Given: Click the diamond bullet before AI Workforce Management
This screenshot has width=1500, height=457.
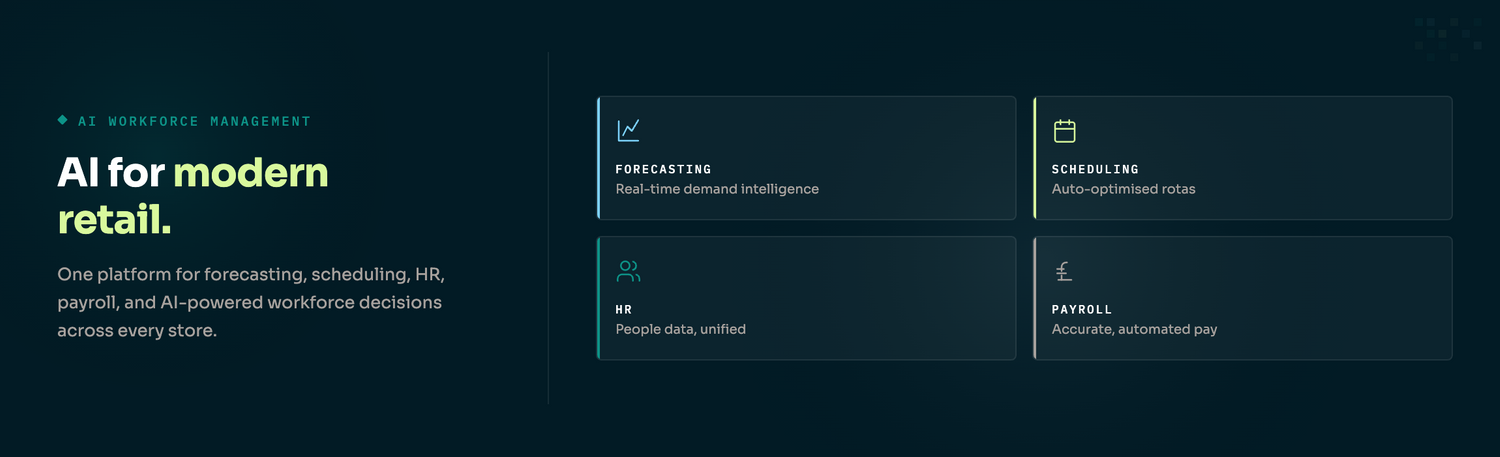Looking at the screenshot, I should tap(63, 120).
